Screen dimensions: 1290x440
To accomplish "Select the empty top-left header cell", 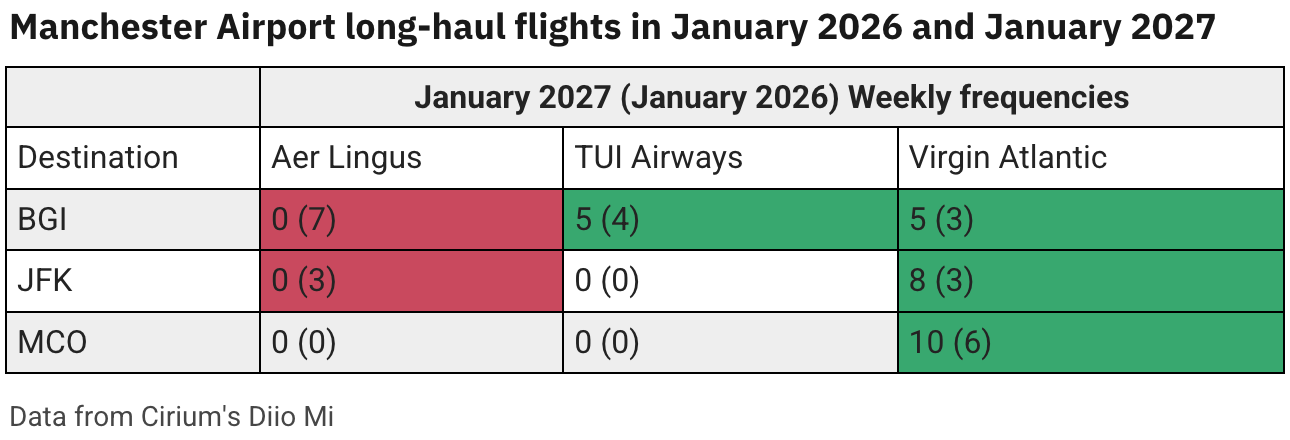I will 133,97.
